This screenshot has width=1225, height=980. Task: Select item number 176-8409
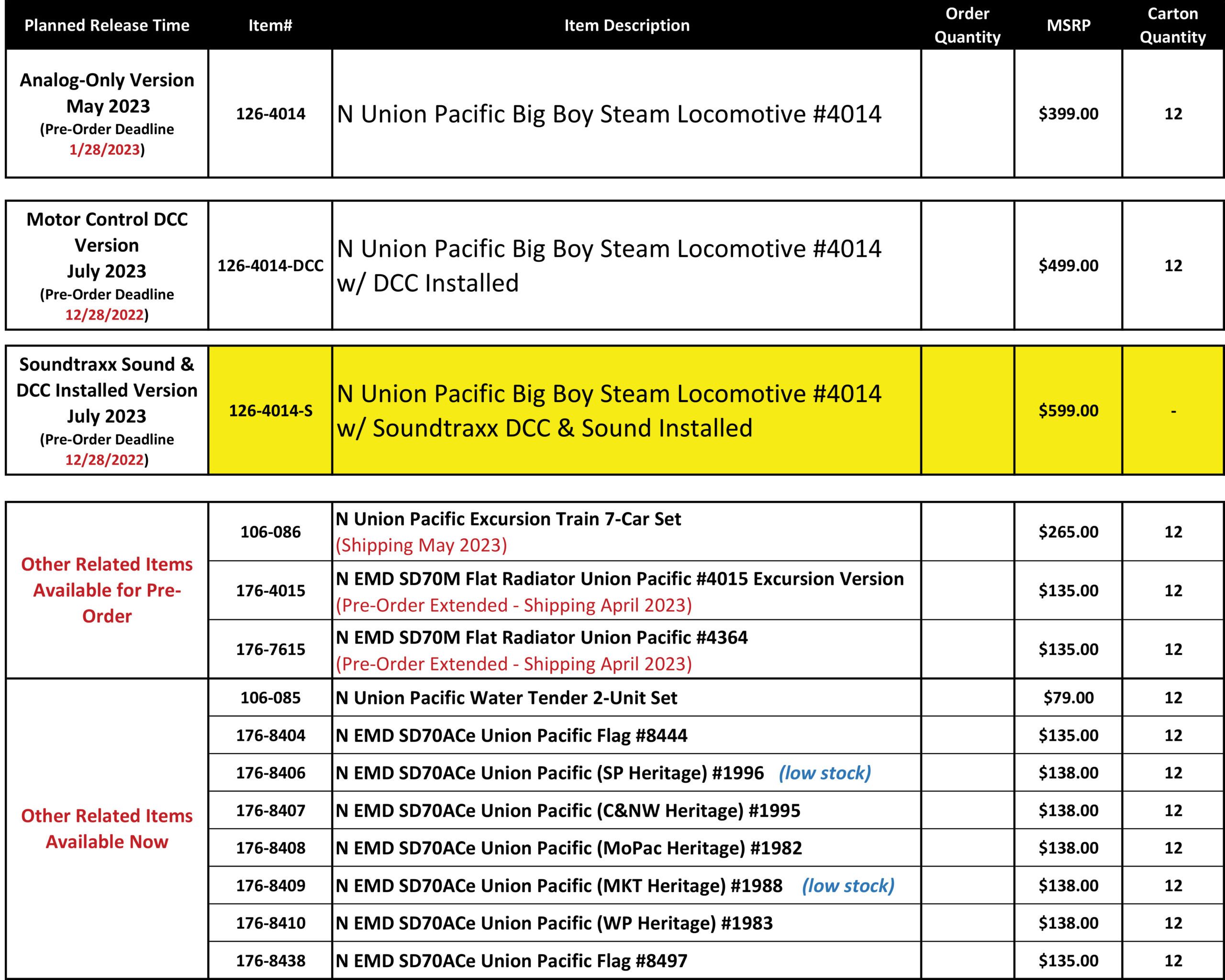pos(270,886)
